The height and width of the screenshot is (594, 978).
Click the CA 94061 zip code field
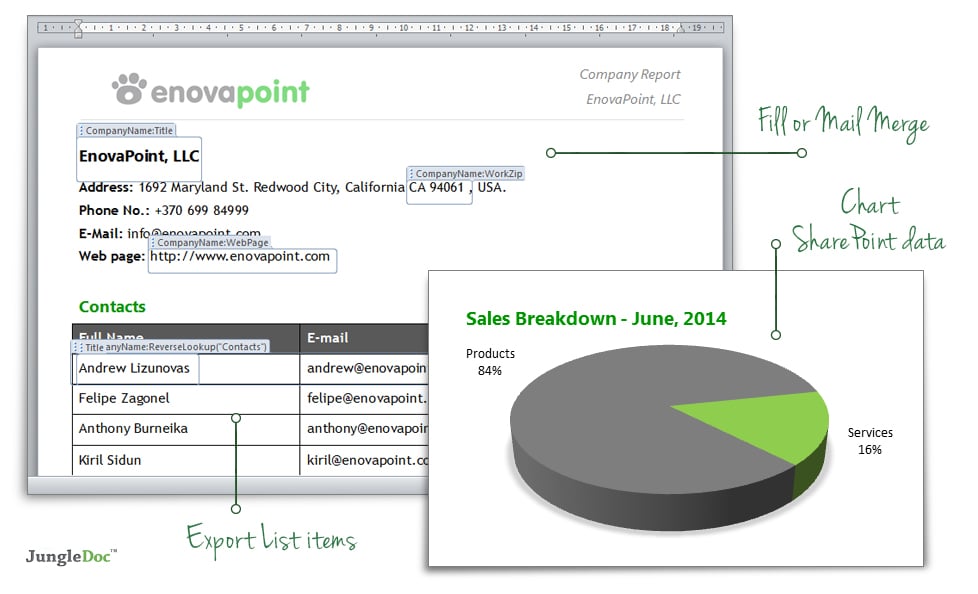(x=437, y=188)
